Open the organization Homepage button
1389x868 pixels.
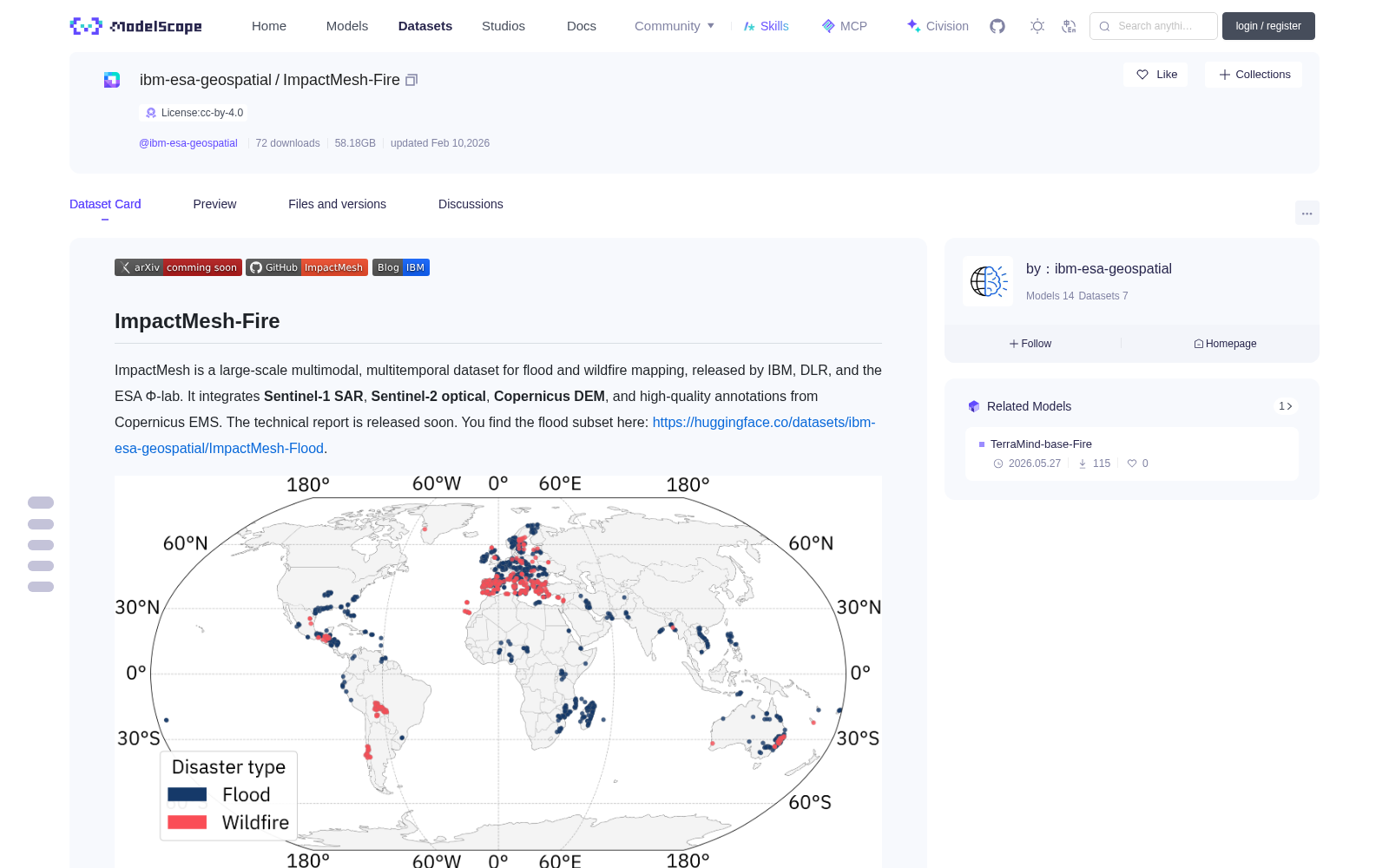pos(1225,344)
